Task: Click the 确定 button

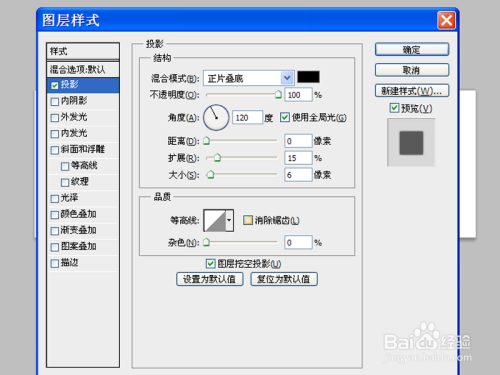Action: [412, 50]
